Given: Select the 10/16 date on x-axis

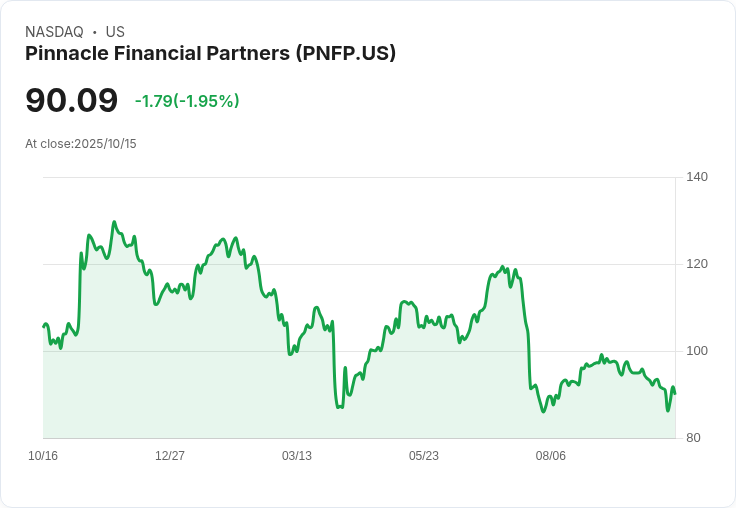Looking at the screenshot, I should pos(43,456).
